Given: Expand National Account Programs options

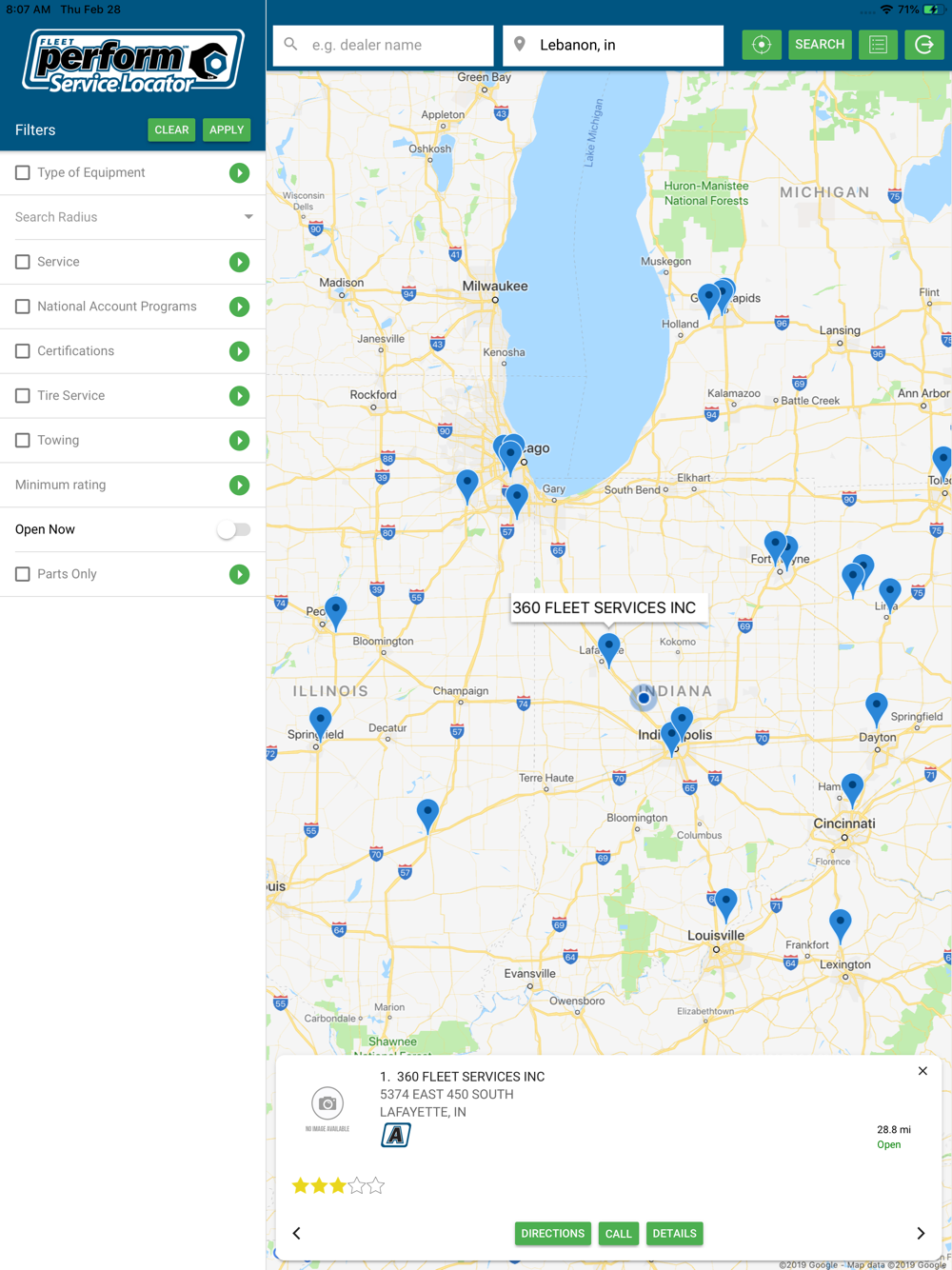Looking at the screenshot, I should (x=239, y=307).
